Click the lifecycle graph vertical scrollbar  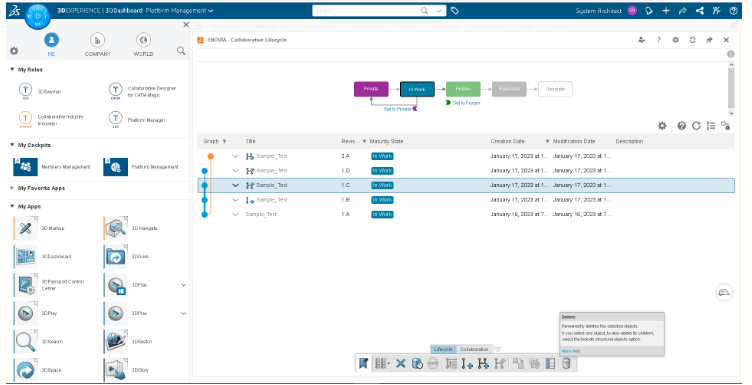click(731, 89)
